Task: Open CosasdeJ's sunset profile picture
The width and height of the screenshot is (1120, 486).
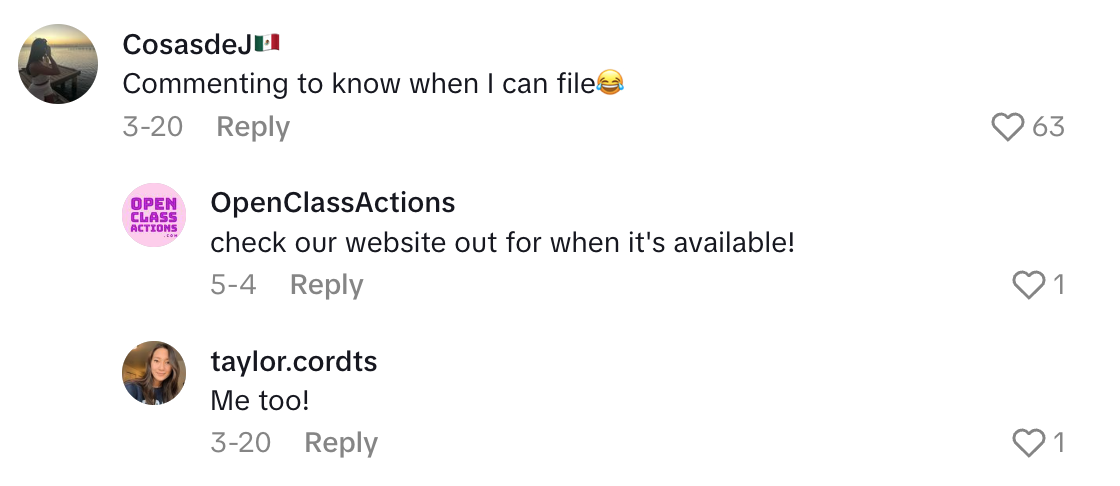Action: (x=59, y=64)
